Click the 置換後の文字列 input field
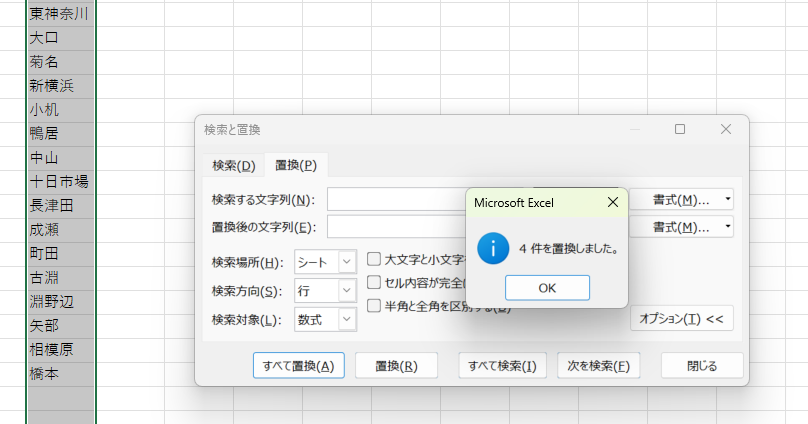Image resolution: width=808 pixels, height=424 pixels. pos(395,227)
